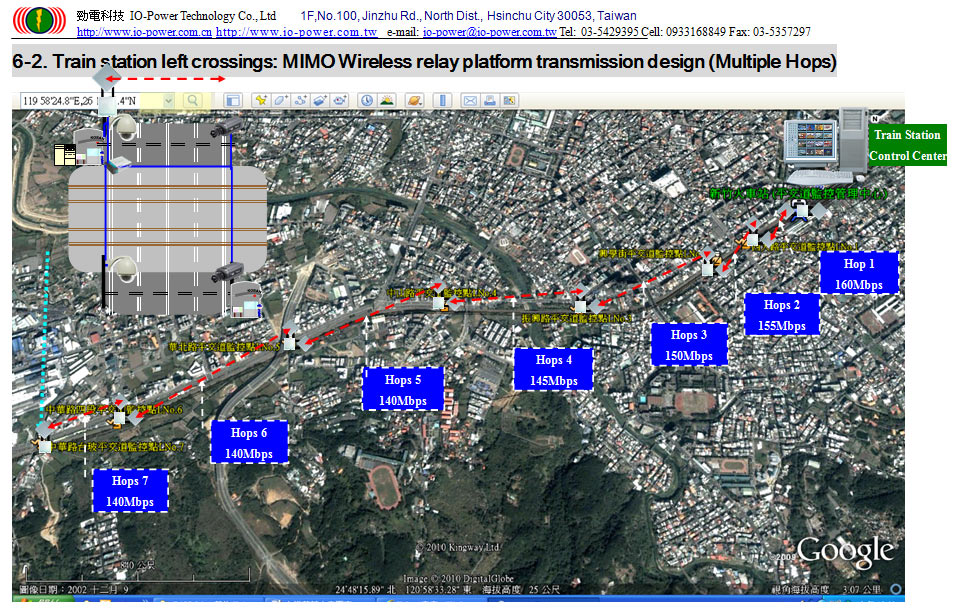Open the www.io-power.com.tw link
954x613 pixels.
296,32
